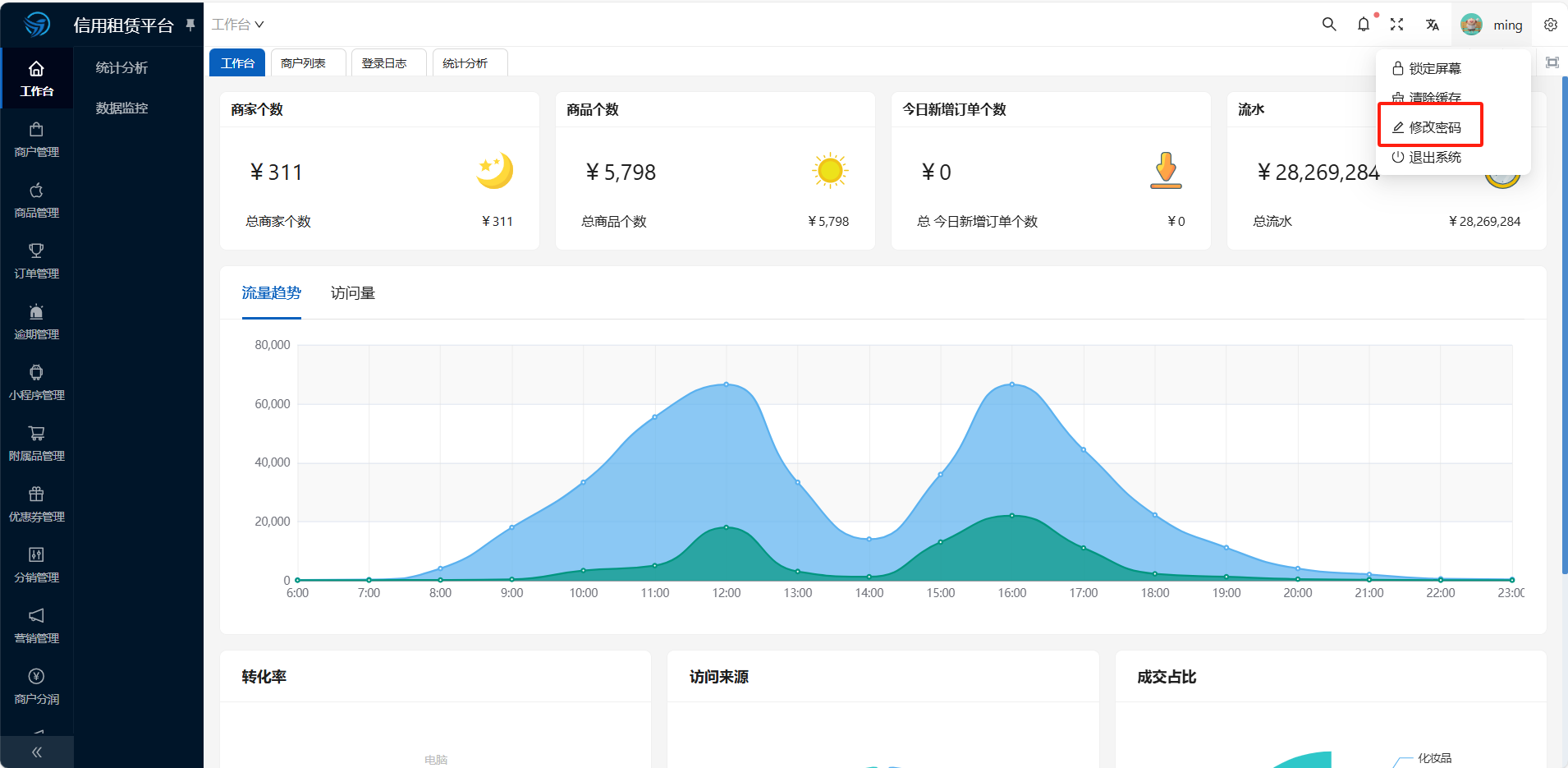Choose 锁定屏幕 from user menu
The width and height of the screenshot is (1568, 768).
1427,68
